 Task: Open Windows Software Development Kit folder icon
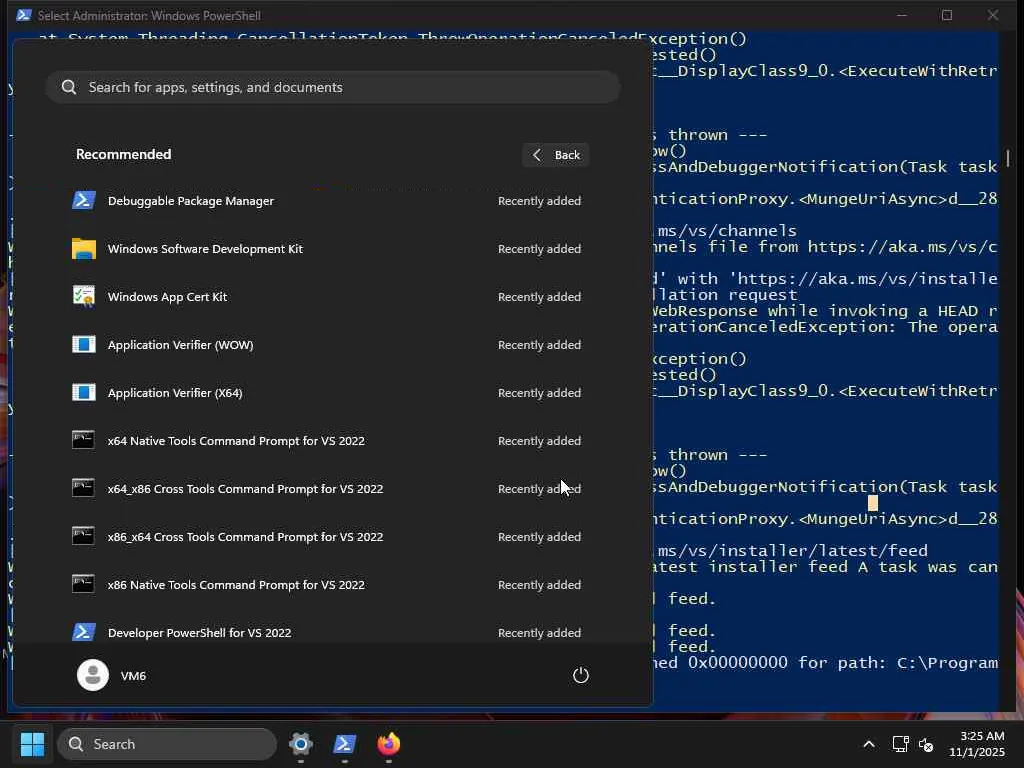[x=84, y=249]
